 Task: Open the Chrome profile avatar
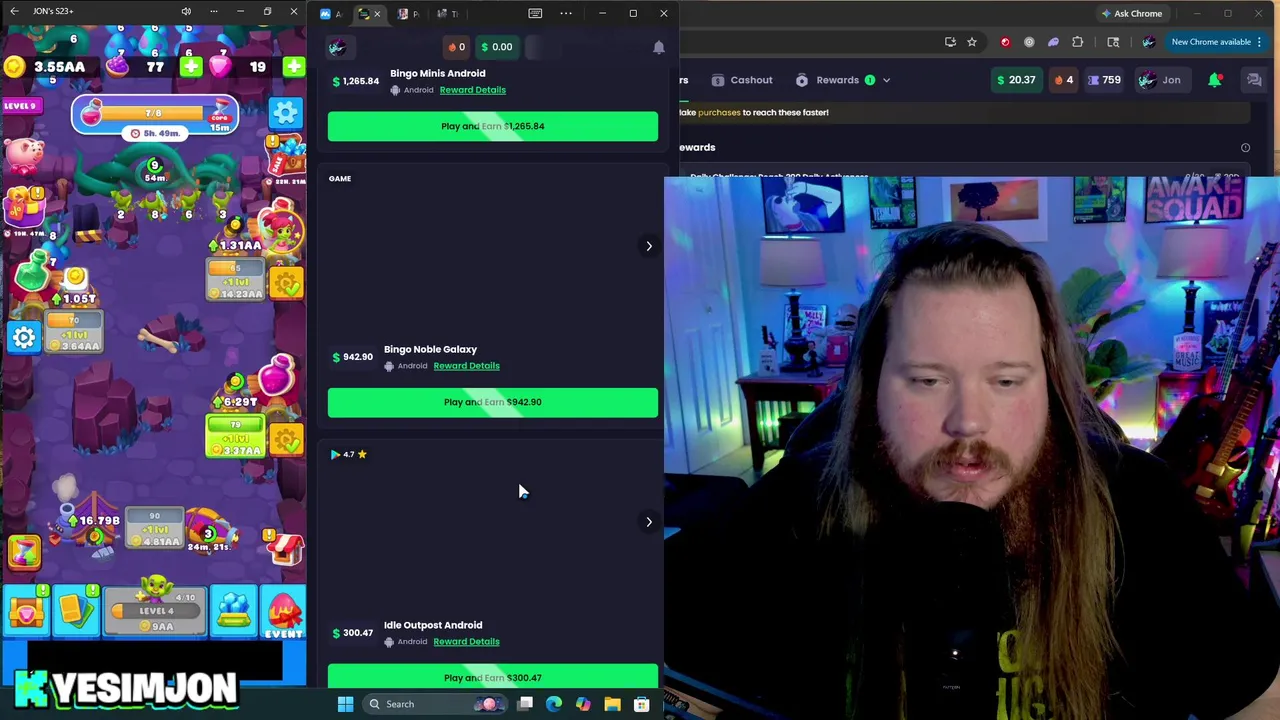click(1149, 42)
